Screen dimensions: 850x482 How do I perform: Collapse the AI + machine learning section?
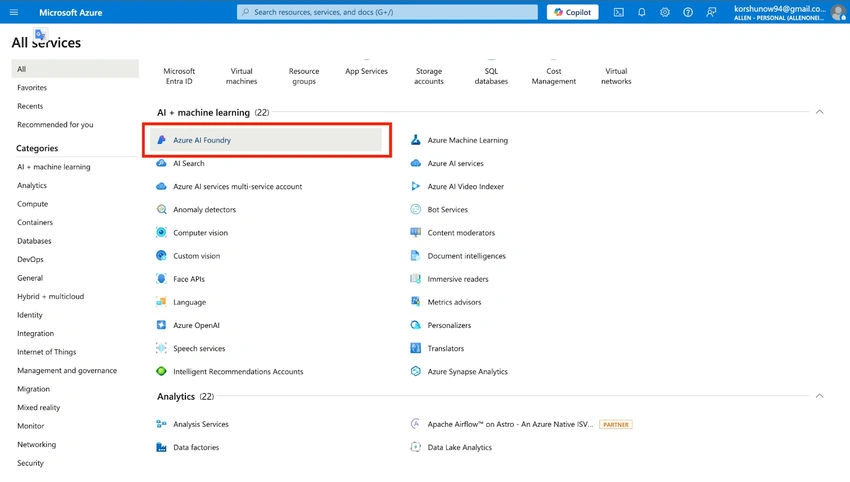[x=820, y=112]
